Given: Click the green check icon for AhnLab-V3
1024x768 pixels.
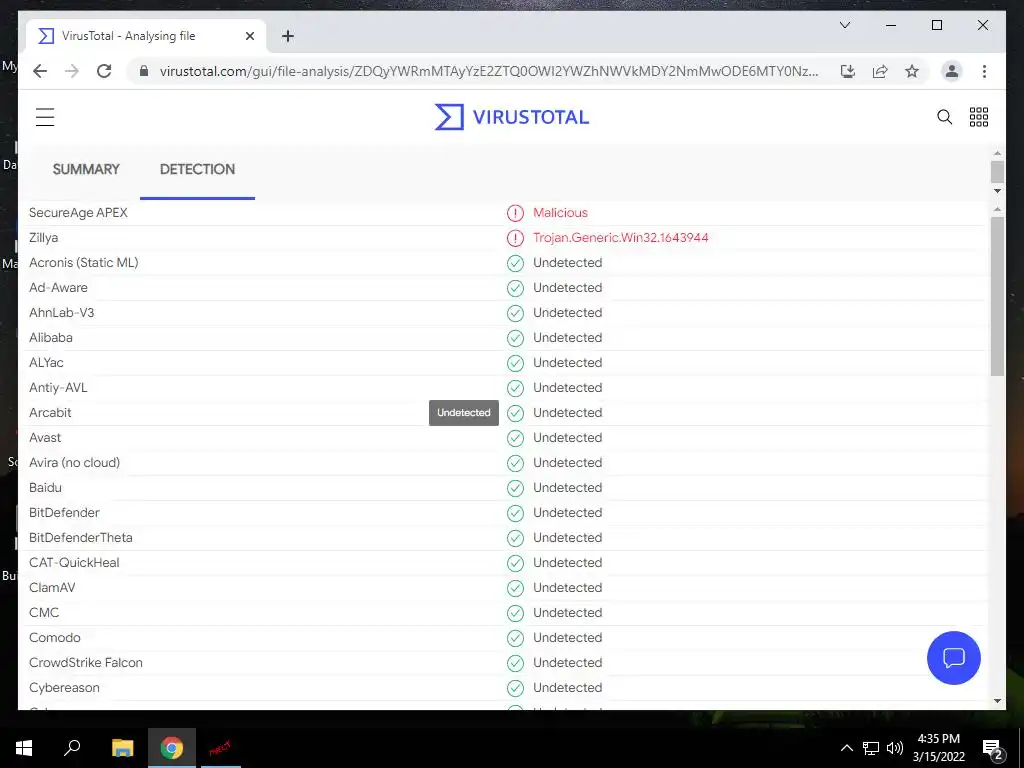Looking at the screenshot, I should 515,313.
